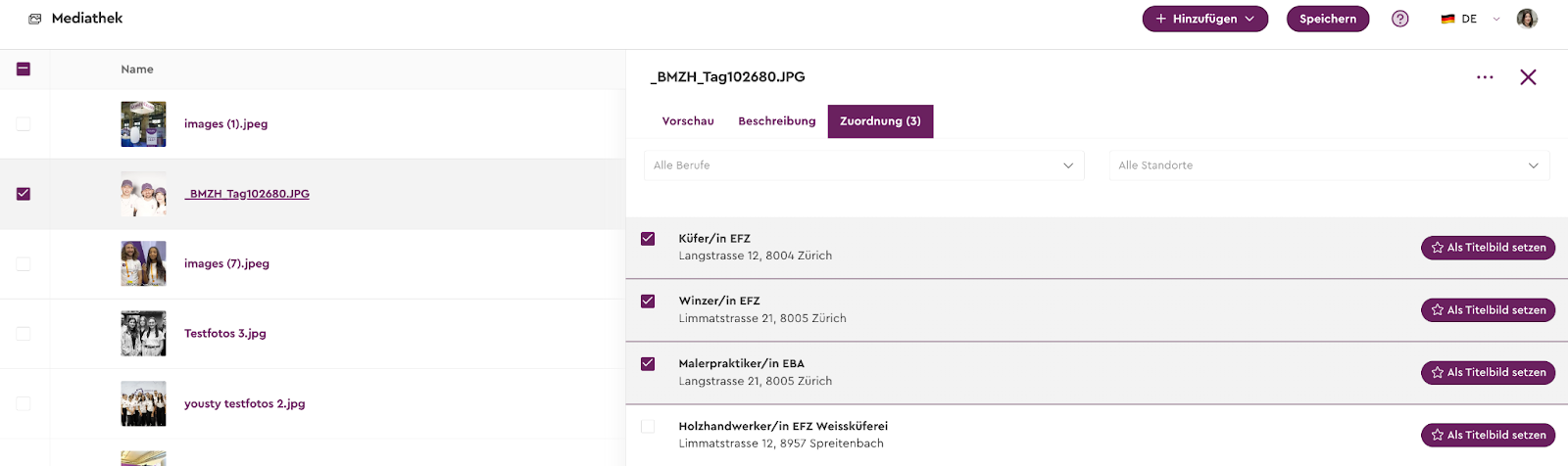
Task: Open the Hinzufügen dropdown button
Action: (1204, 19)
